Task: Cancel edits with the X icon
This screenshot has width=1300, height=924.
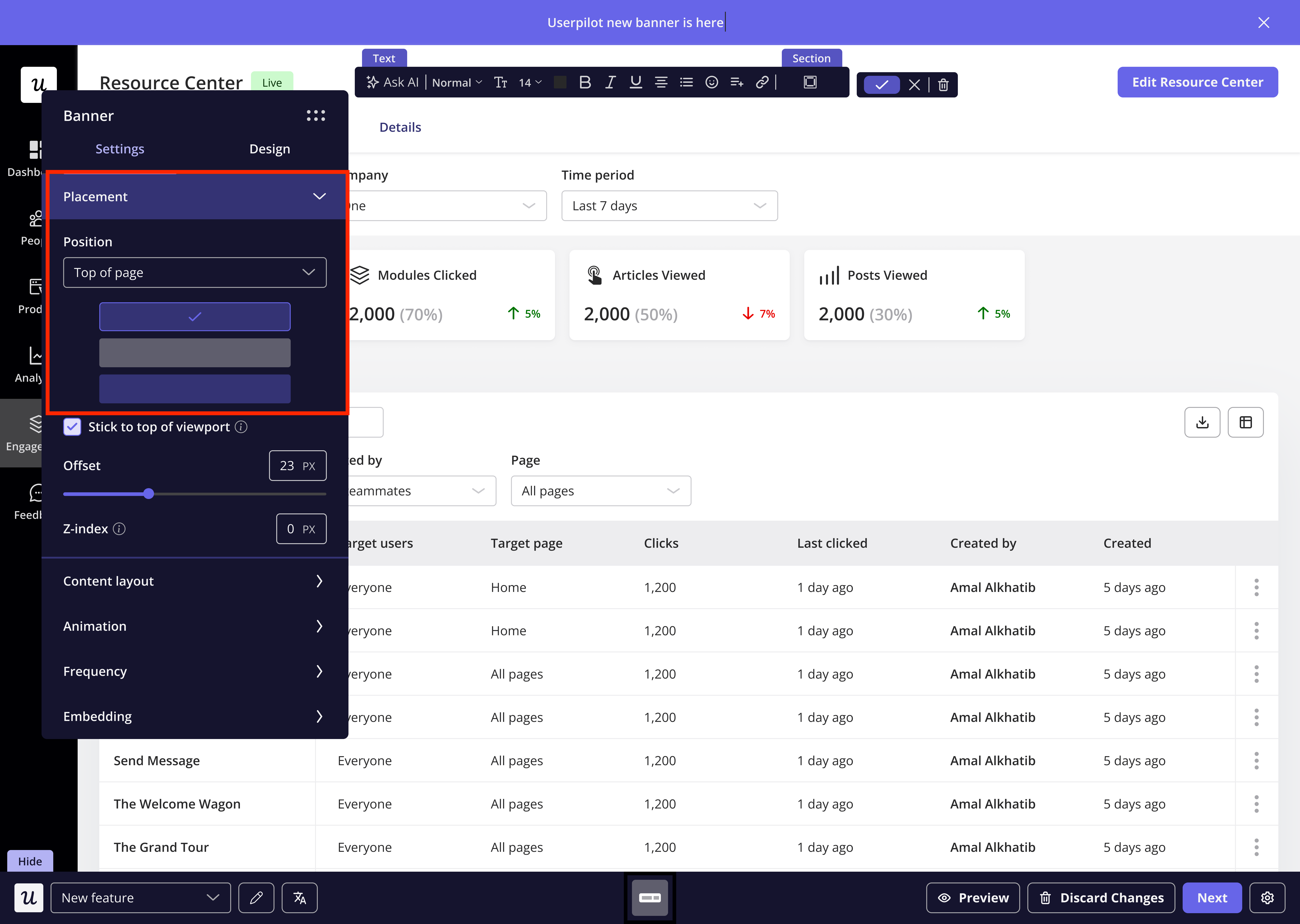Action: click(x=914, y=85)
